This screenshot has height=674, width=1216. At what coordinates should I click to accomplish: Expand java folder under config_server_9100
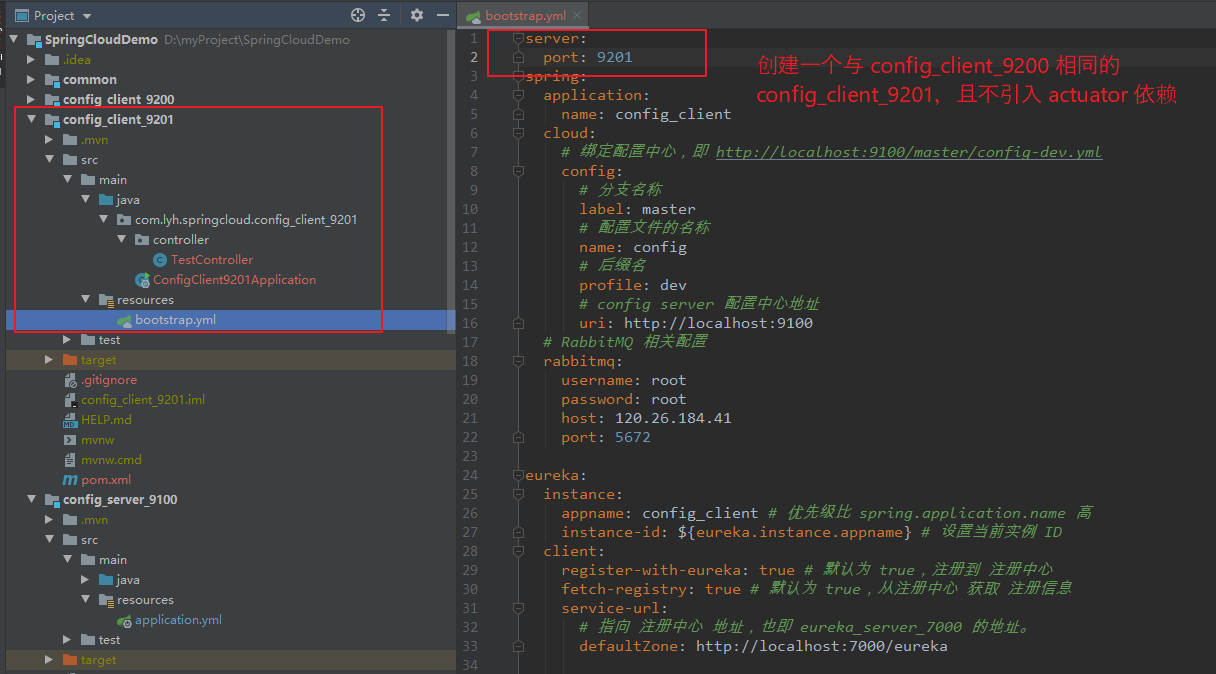point(86,580)
